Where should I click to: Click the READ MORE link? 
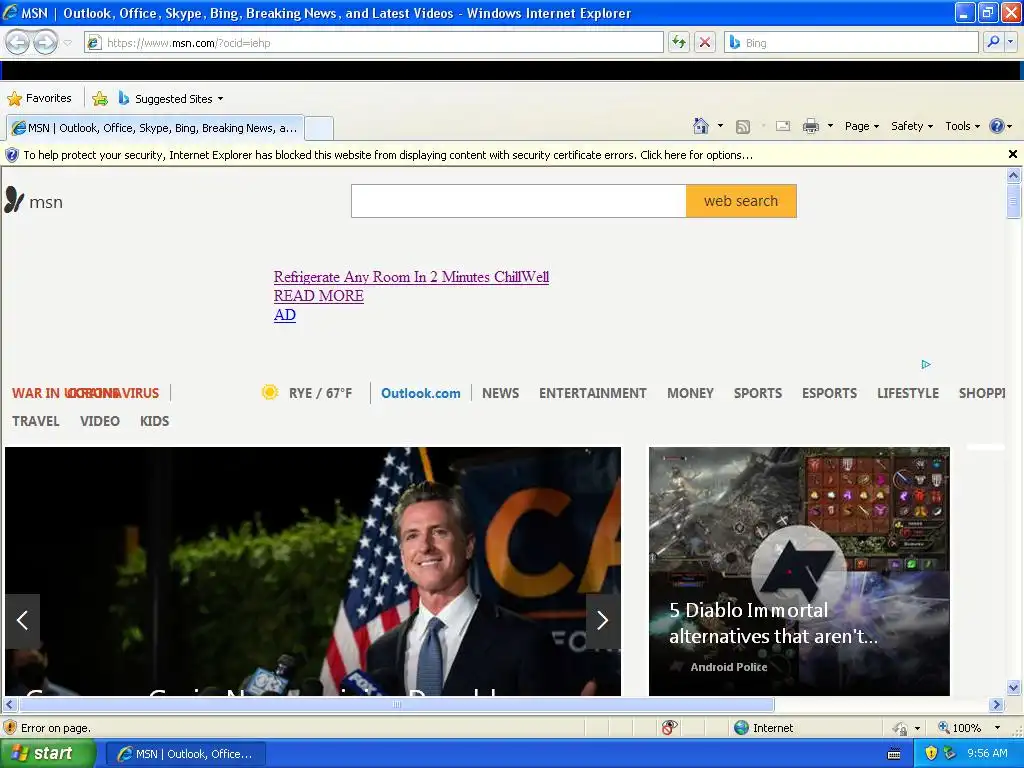pyautogui.click(x=319, y=296)
